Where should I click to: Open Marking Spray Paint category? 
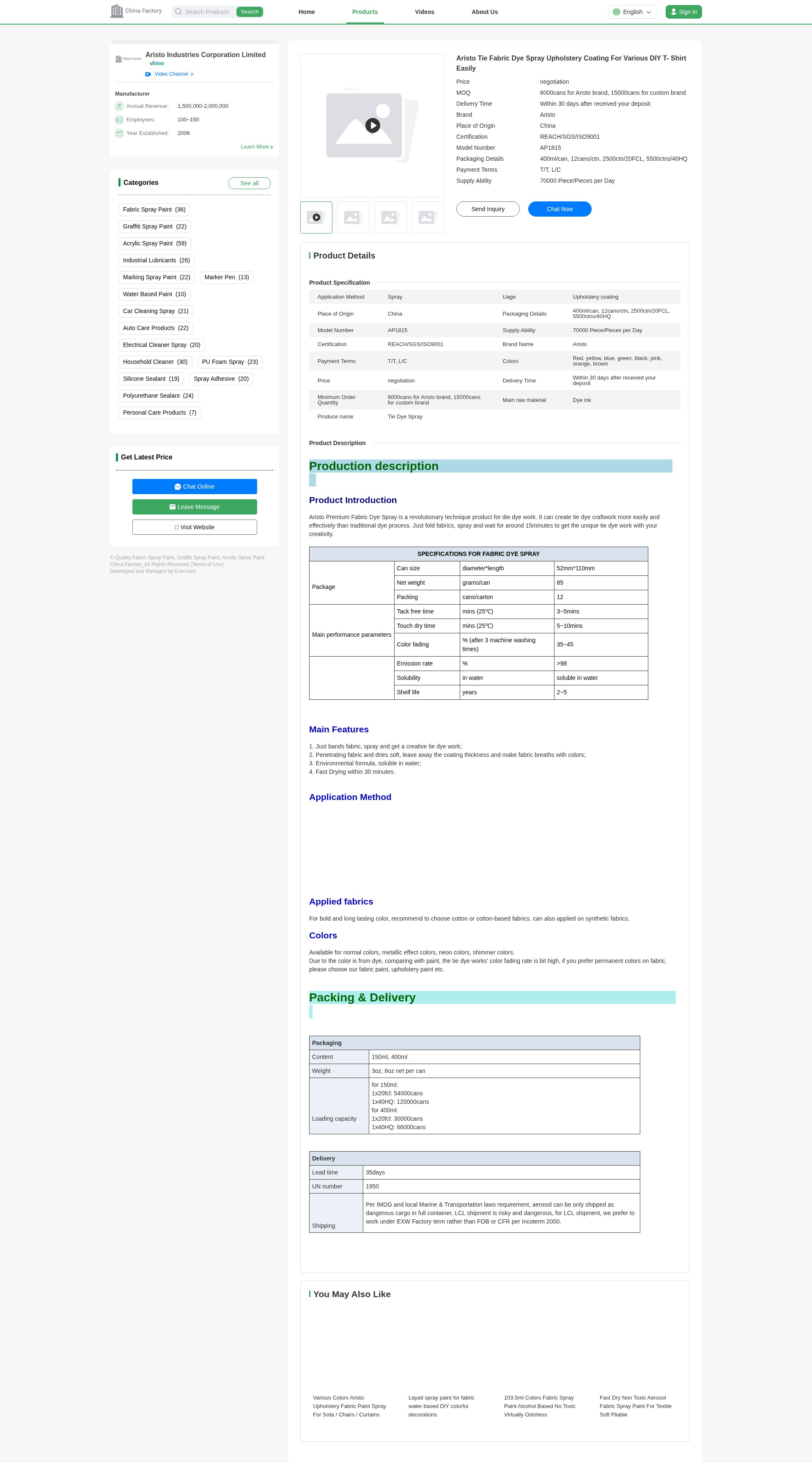157,278
